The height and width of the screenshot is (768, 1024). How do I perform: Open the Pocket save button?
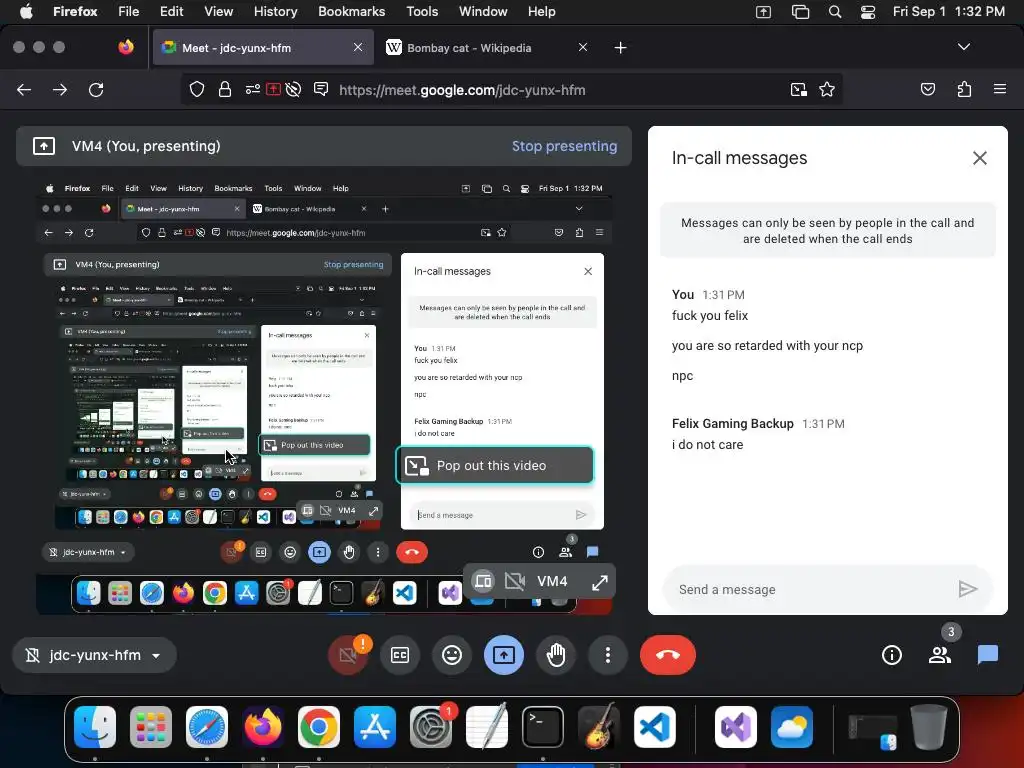(927, 89)
